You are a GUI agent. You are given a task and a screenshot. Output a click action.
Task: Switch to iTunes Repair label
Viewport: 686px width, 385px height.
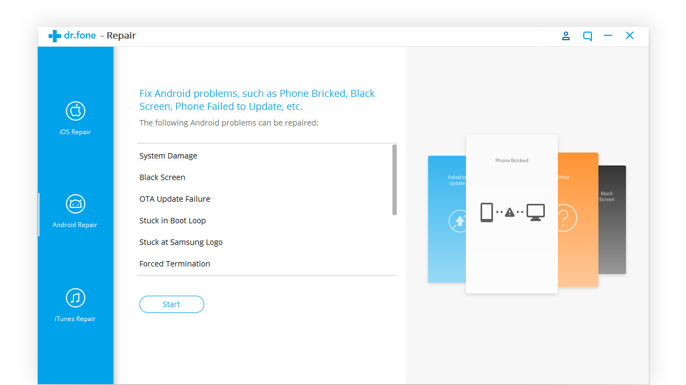tap(75, 319)
